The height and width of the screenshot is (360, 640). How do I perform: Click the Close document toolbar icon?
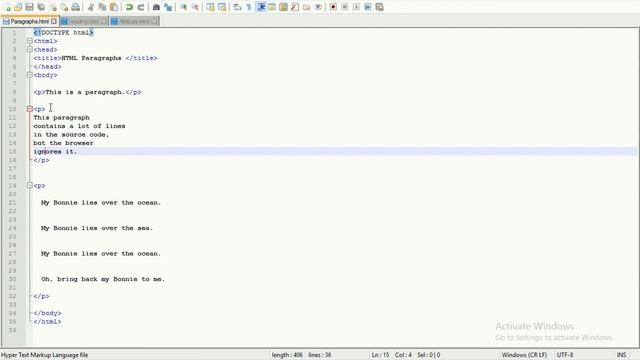point(53,7)
